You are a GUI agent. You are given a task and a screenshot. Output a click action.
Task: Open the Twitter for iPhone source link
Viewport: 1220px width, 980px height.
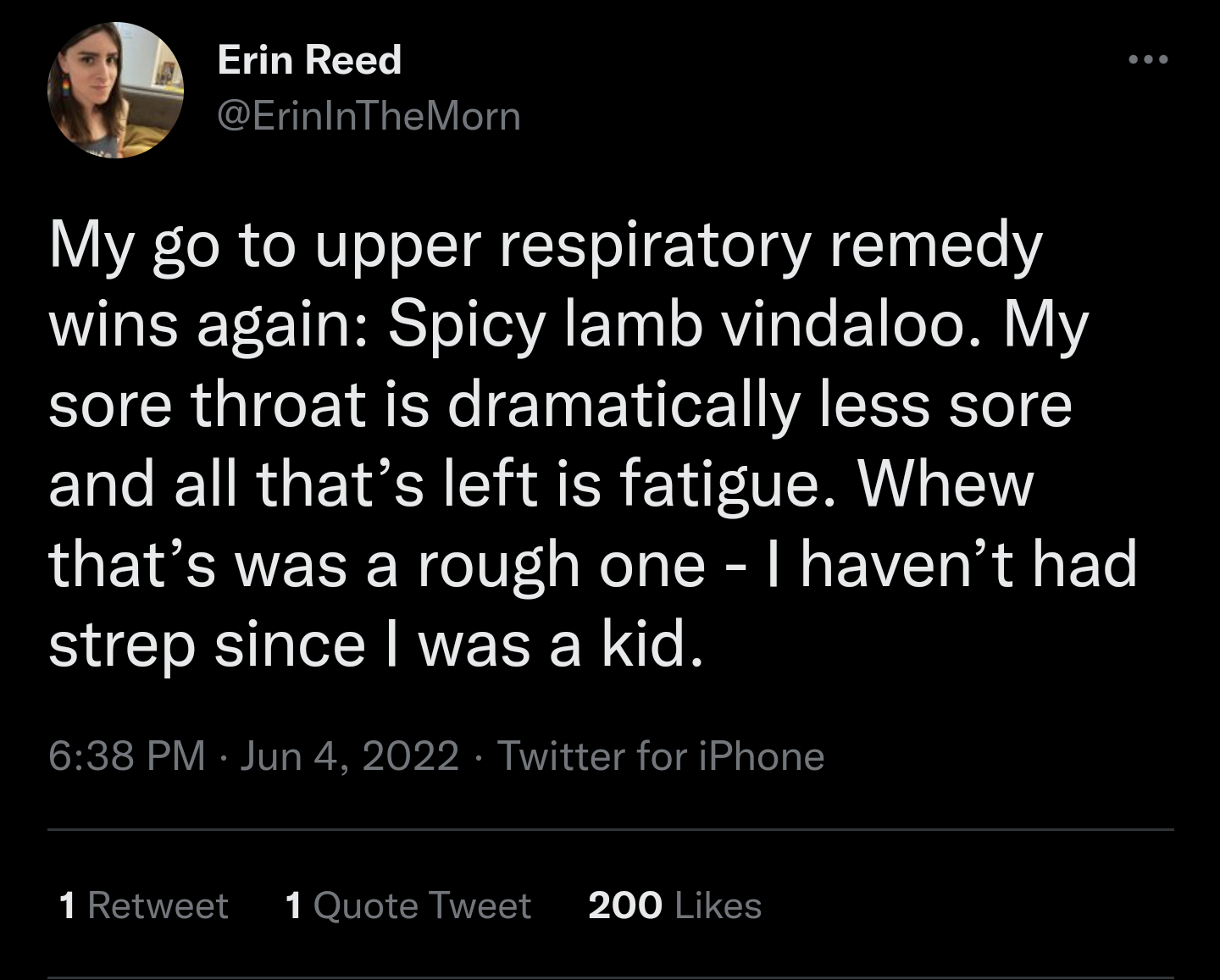pos(660,756)
